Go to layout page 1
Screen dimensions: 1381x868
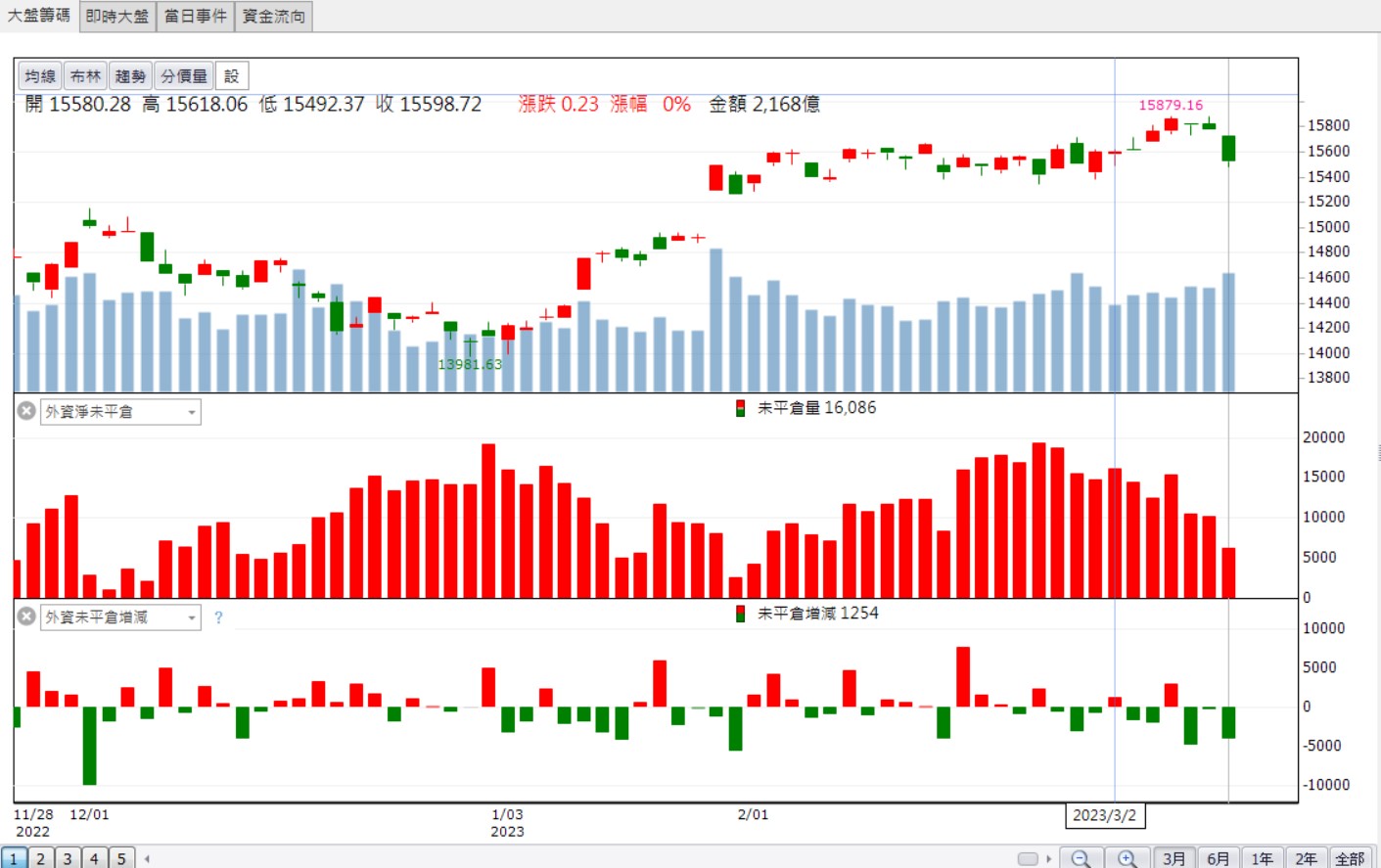click(x=14, y=858)
